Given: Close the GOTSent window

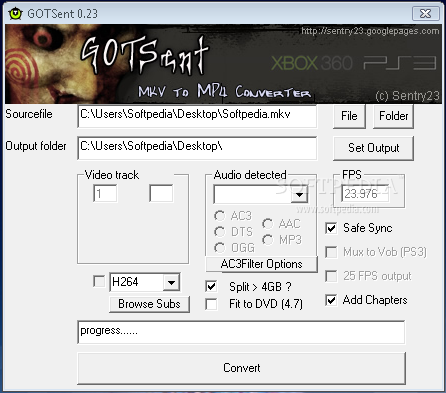Looking at the screenshot, I should coord(426,14).
